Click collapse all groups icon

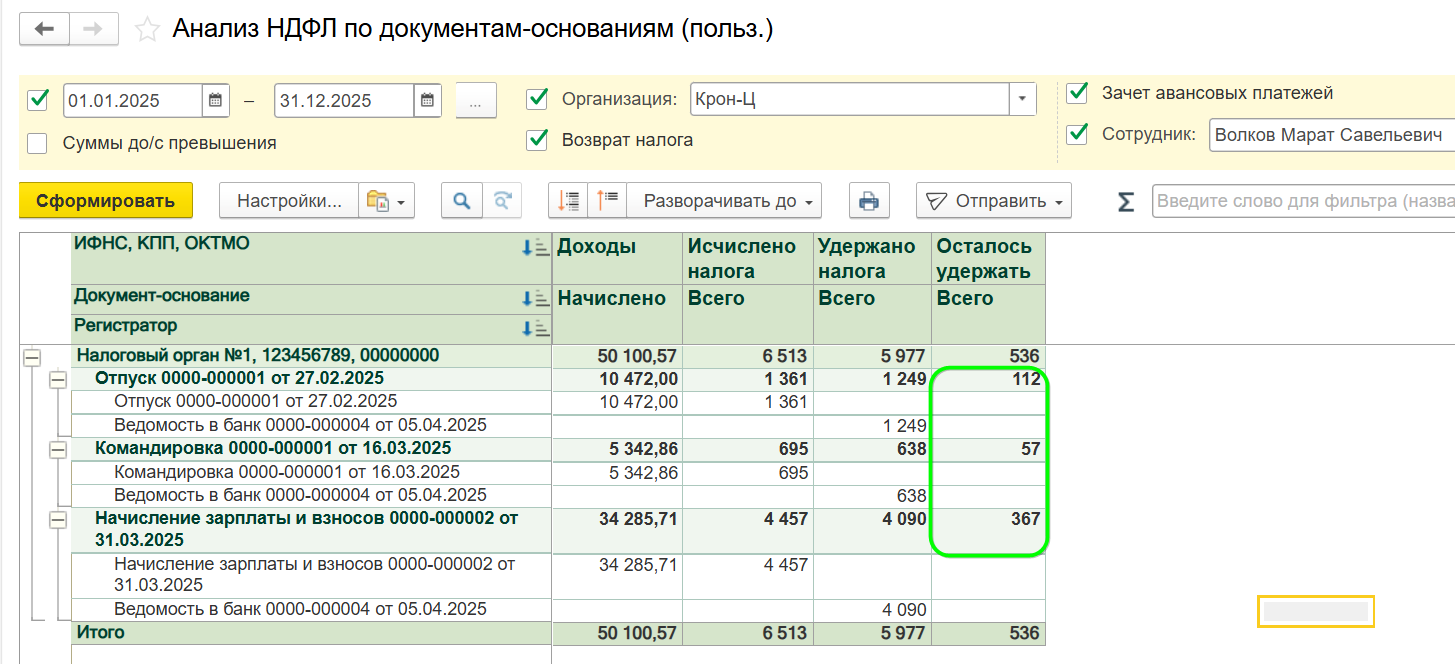pos(568,200)
